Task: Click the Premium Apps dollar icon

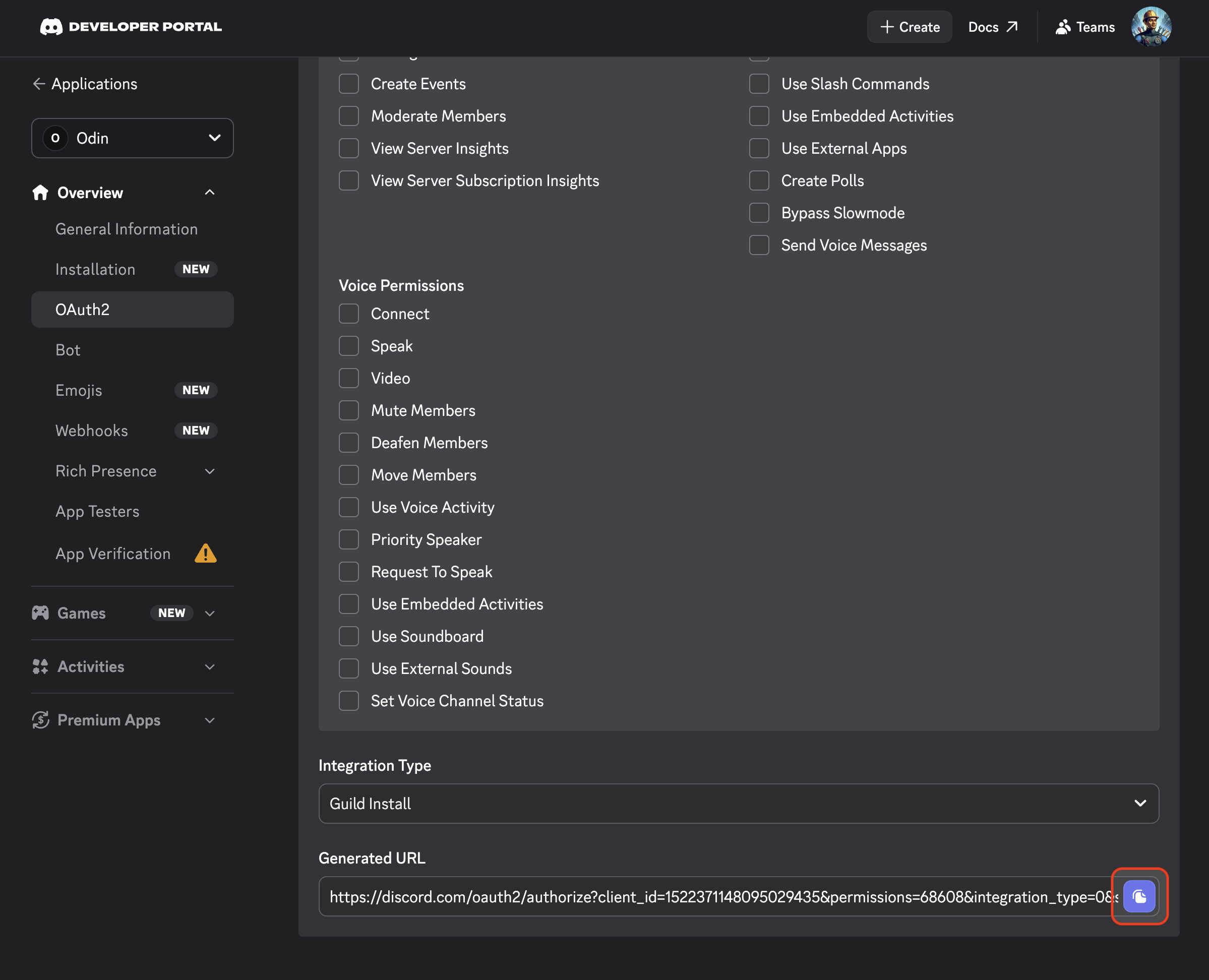Action: pyautogui.click(x=40, y=720)
